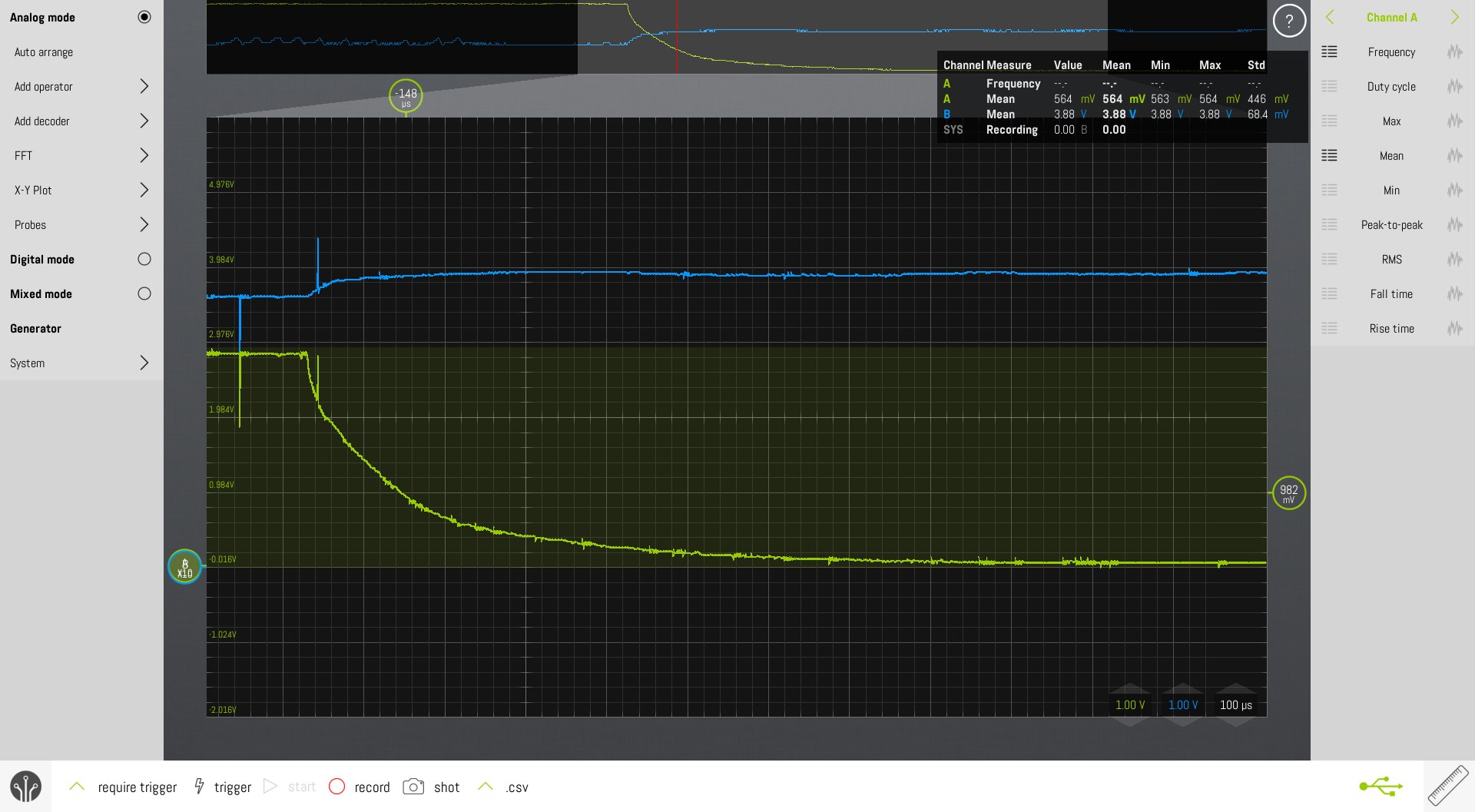Expand the require trigger options chevron
This screenshot has height=812, width=1475.
(76, 786)
